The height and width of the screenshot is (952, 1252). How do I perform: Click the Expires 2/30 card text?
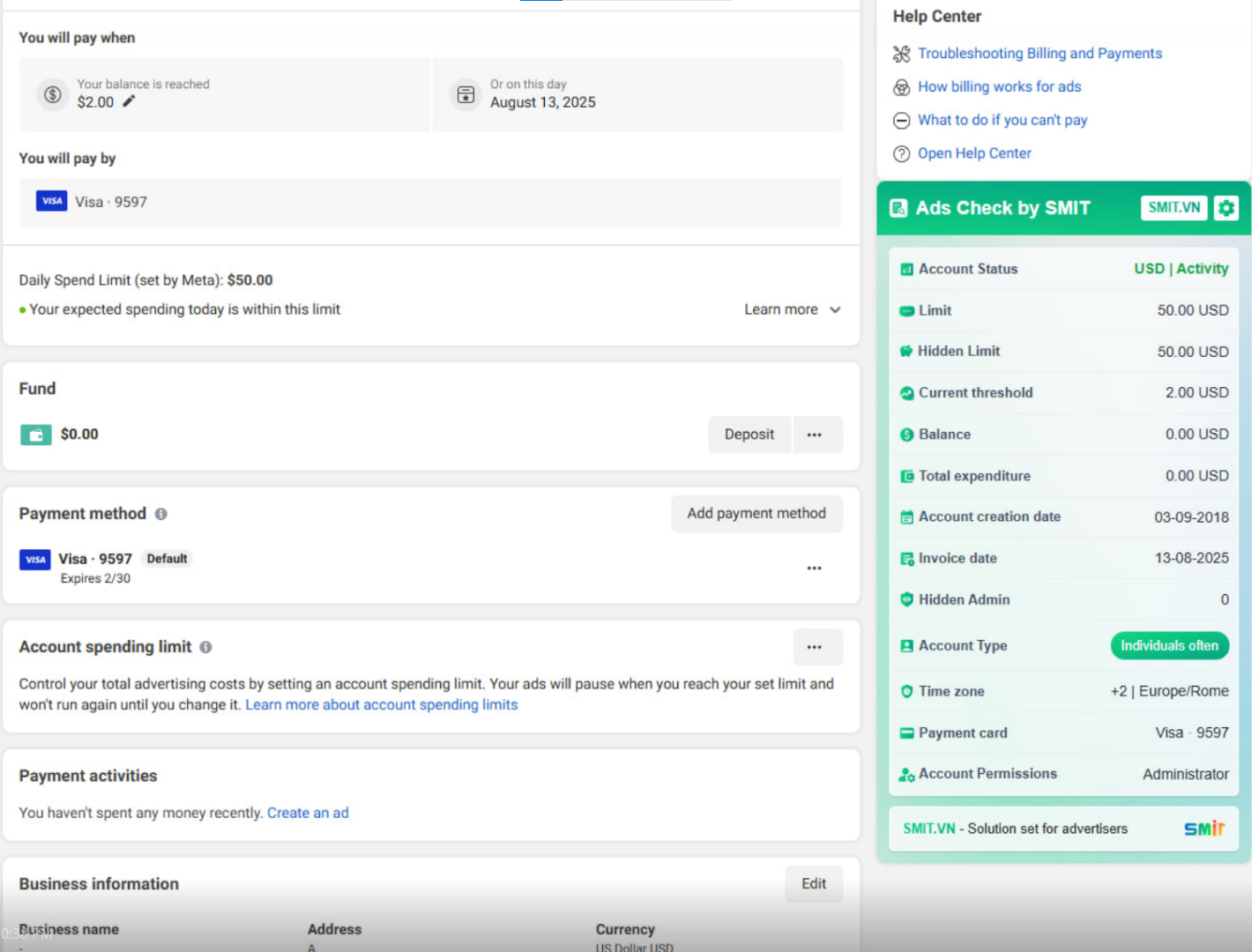[x=95, y=579]
